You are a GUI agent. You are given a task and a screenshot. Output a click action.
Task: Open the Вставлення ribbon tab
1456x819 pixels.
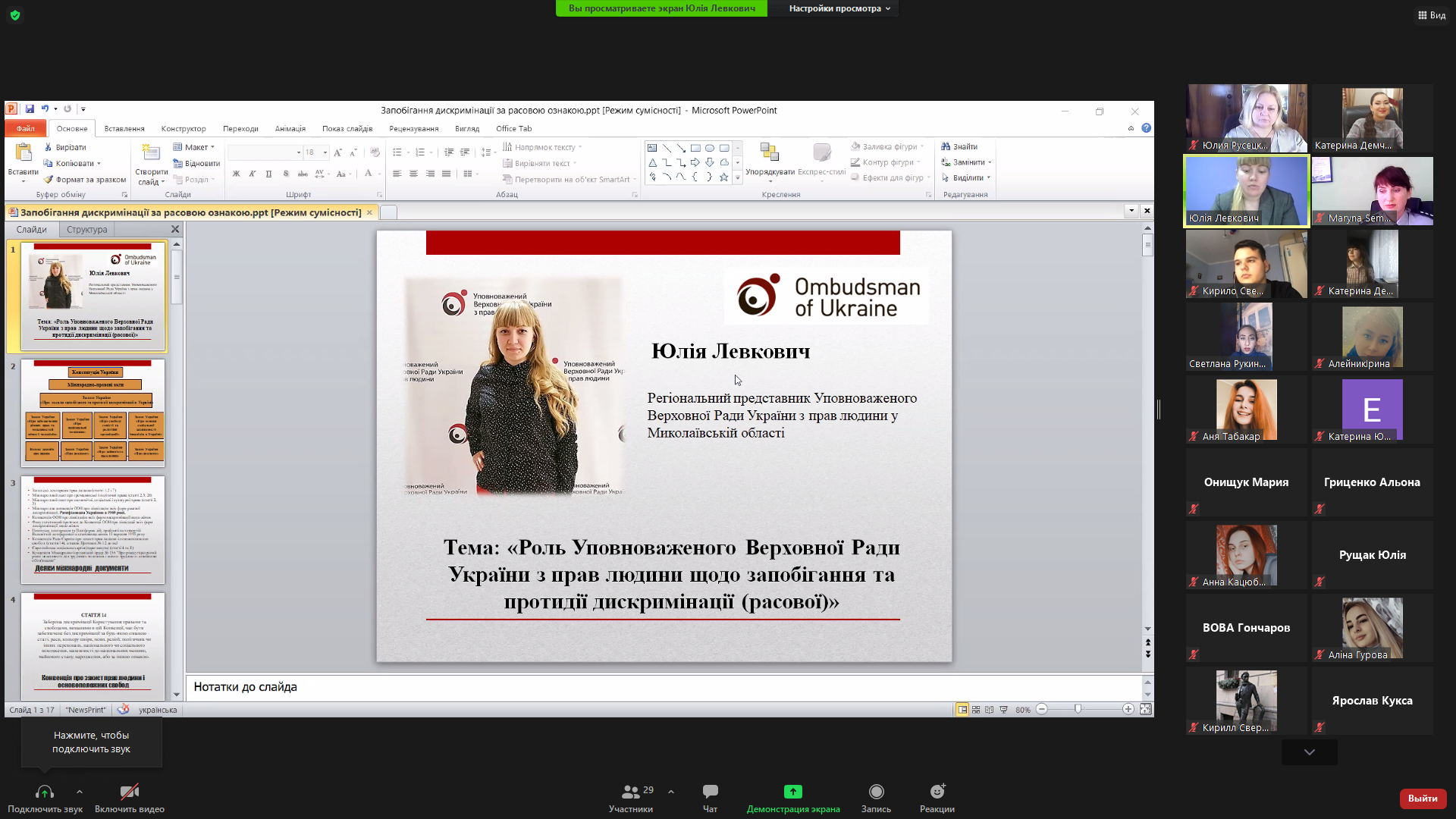(x=124, y=129)
